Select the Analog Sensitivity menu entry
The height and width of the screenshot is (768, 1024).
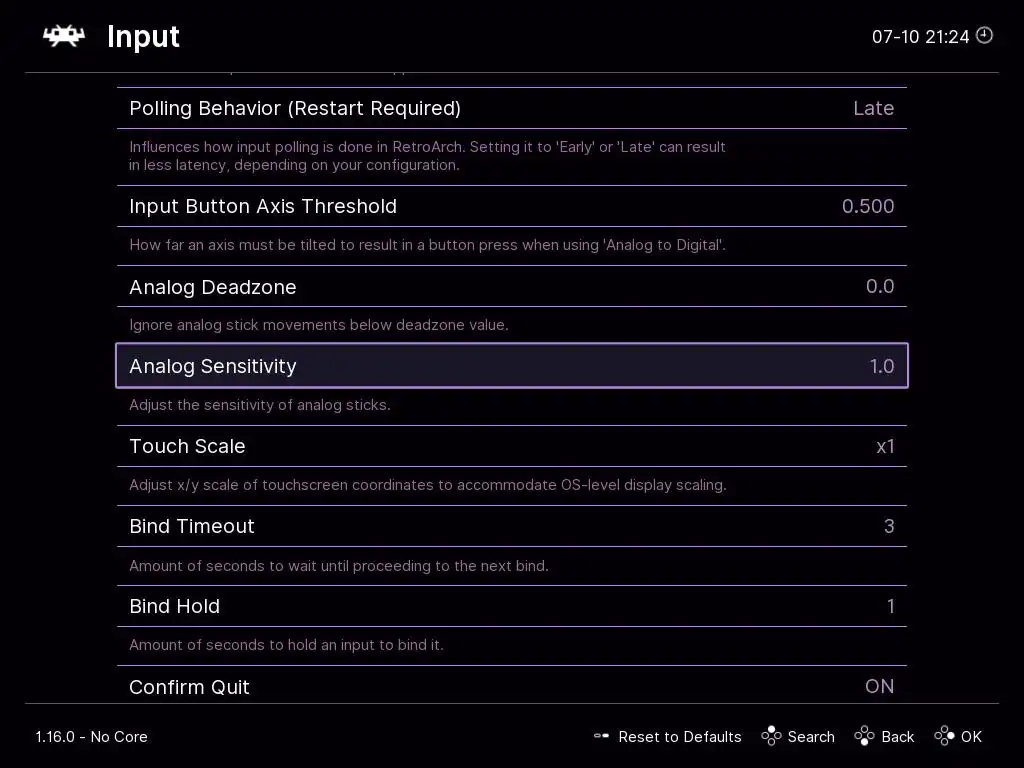(x=213, y=366)
